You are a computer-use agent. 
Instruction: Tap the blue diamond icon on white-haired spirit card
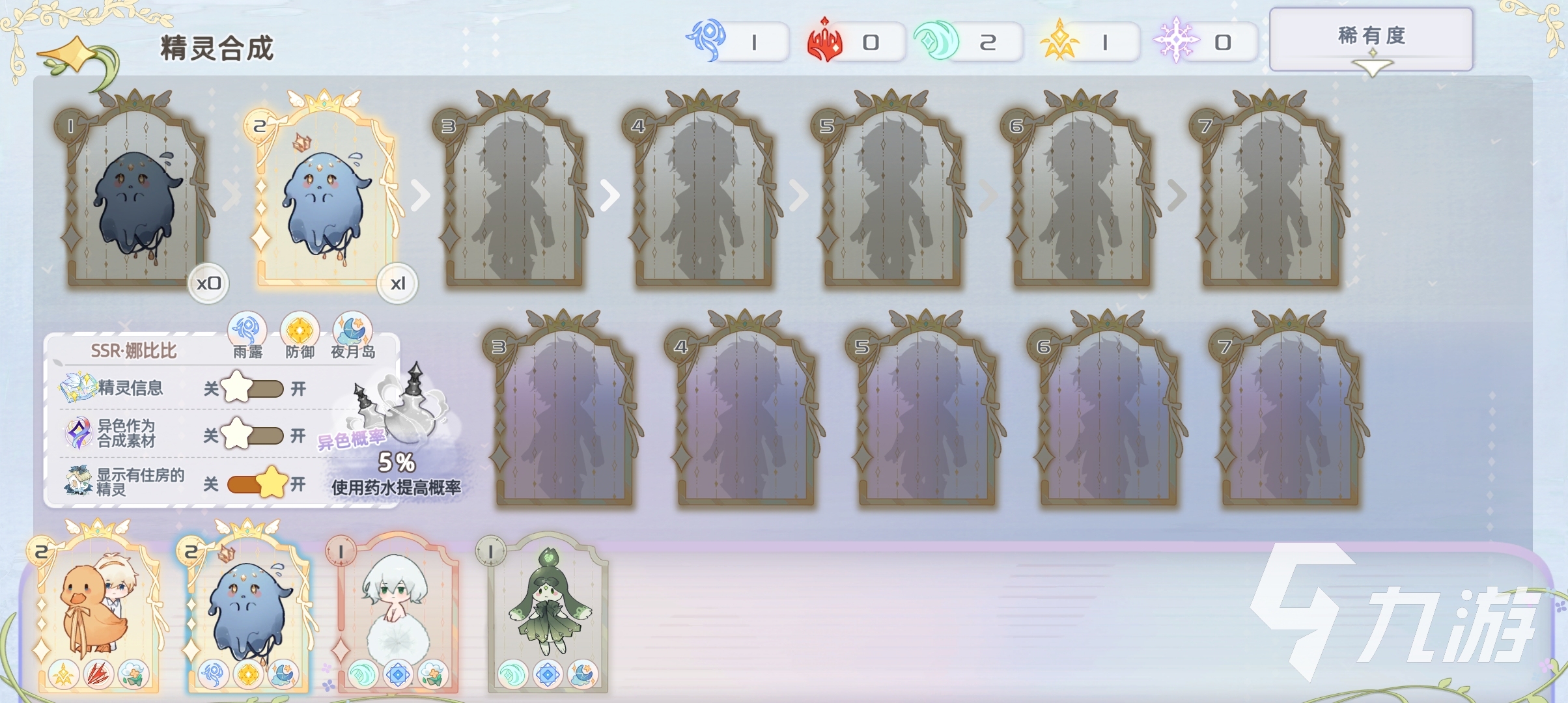click(x=398, y=674)
